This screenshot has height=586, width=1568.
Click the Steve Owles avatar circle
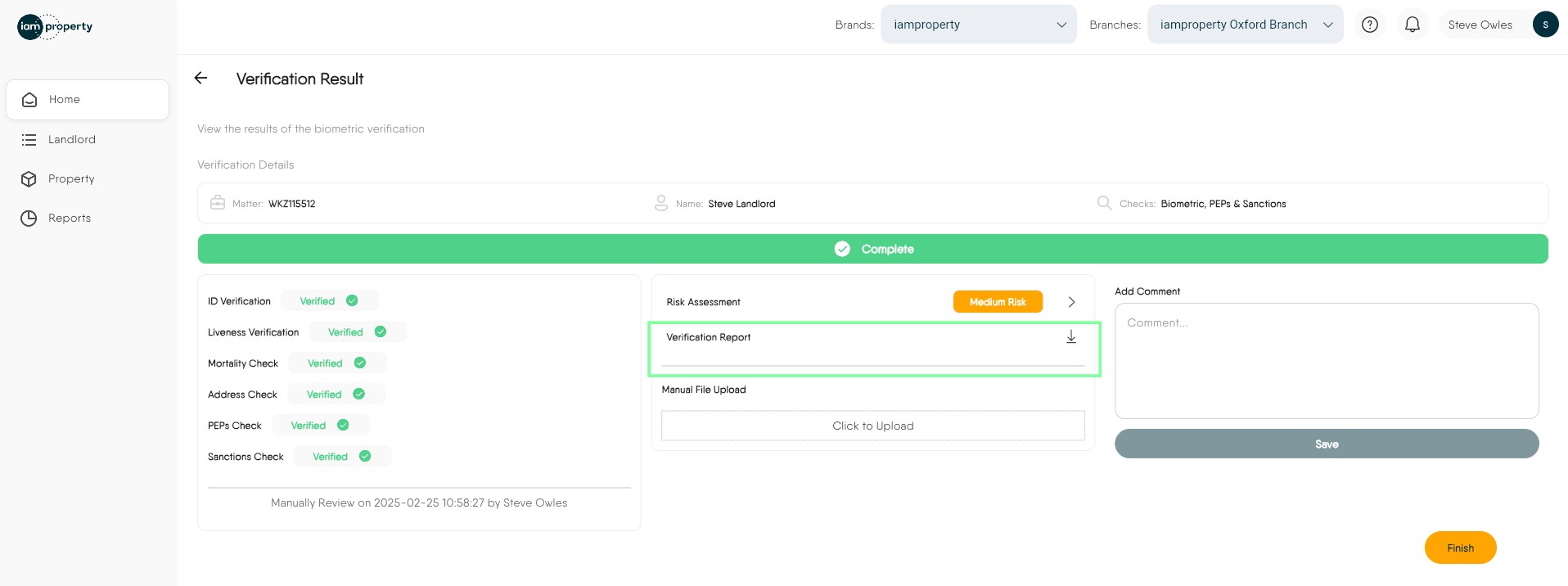(x=1545, y=25)
